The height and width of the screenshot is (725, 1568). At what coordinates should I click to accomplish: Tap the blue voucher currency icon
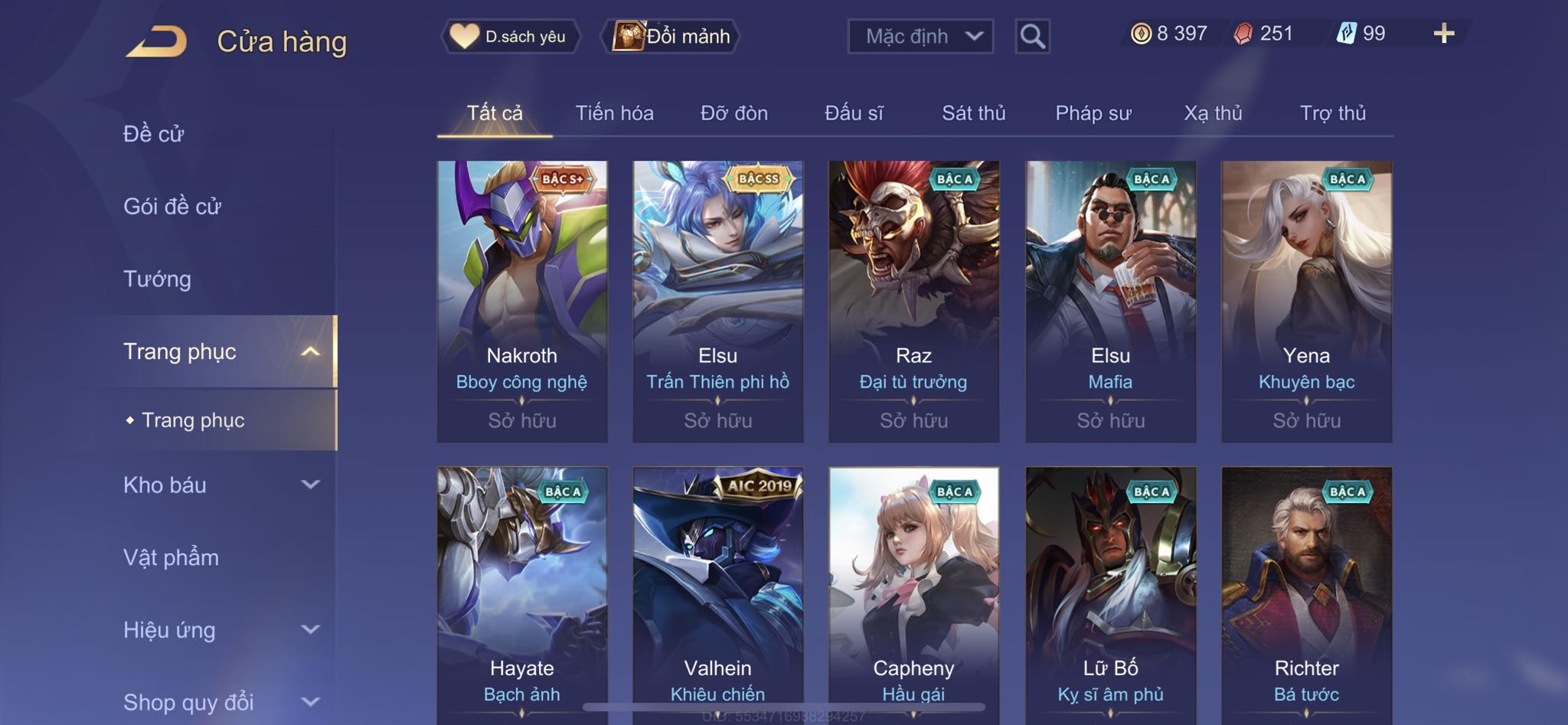1347,33
